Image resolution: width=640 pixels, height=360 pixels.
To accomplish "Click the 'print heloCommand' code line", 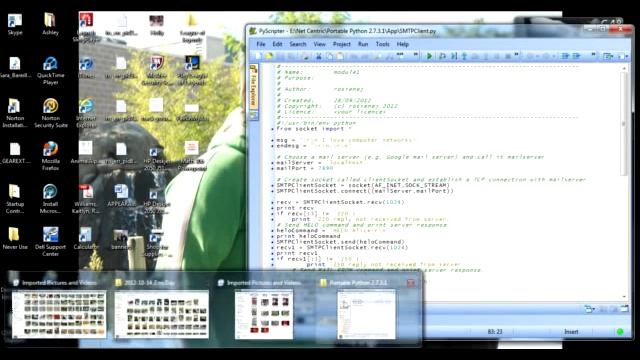I will tap(308, 236).
